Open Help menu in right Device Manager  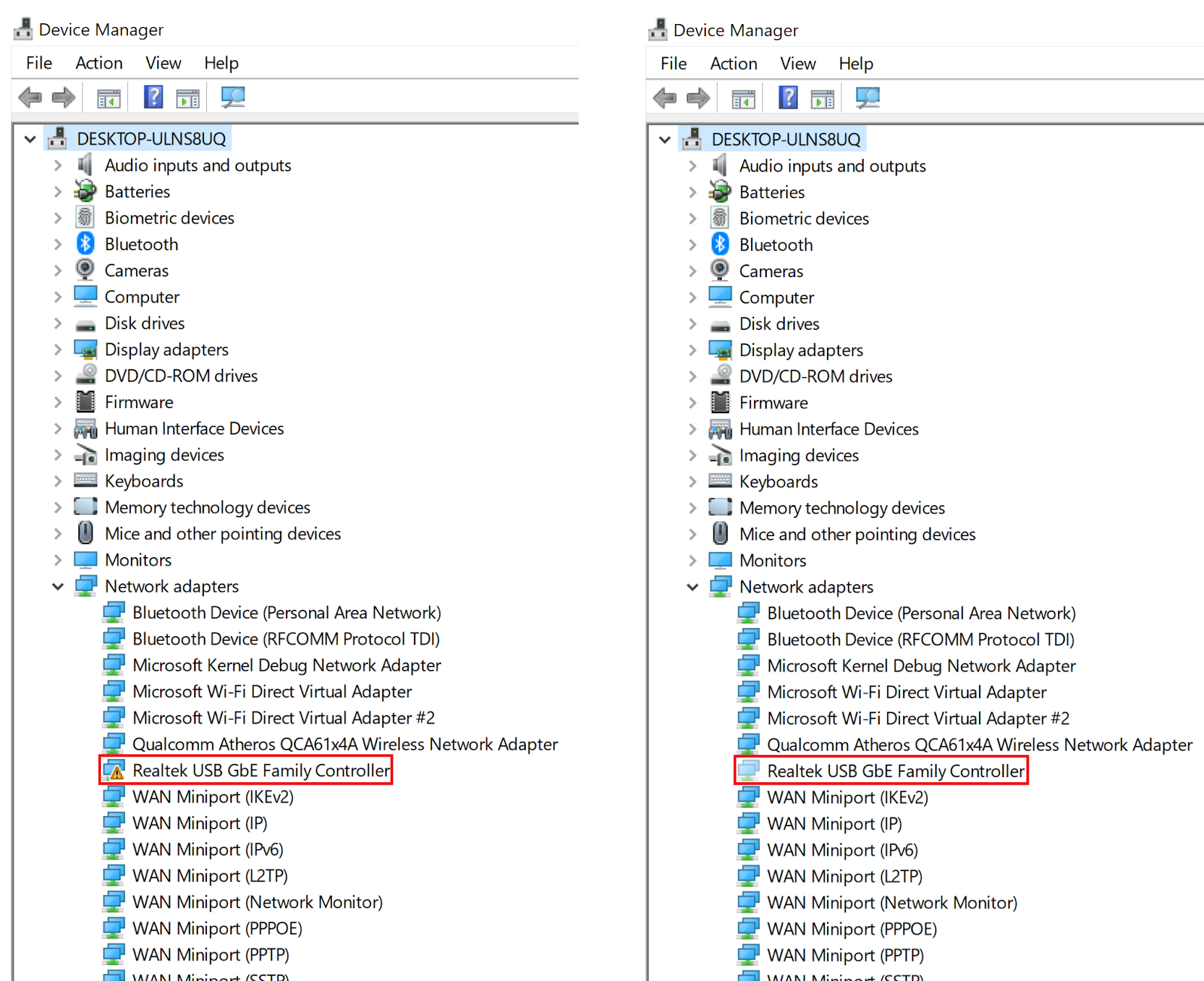tap(856, 64)
